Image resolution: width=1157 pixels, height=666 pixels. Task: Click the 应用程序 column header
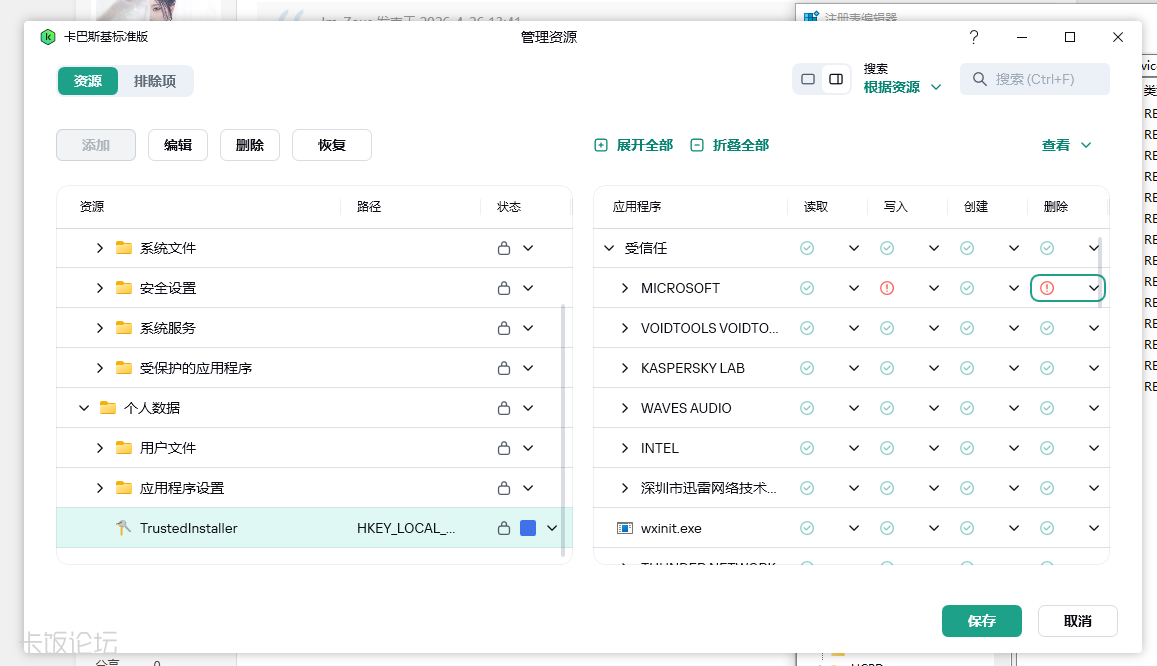click(637, 207)
